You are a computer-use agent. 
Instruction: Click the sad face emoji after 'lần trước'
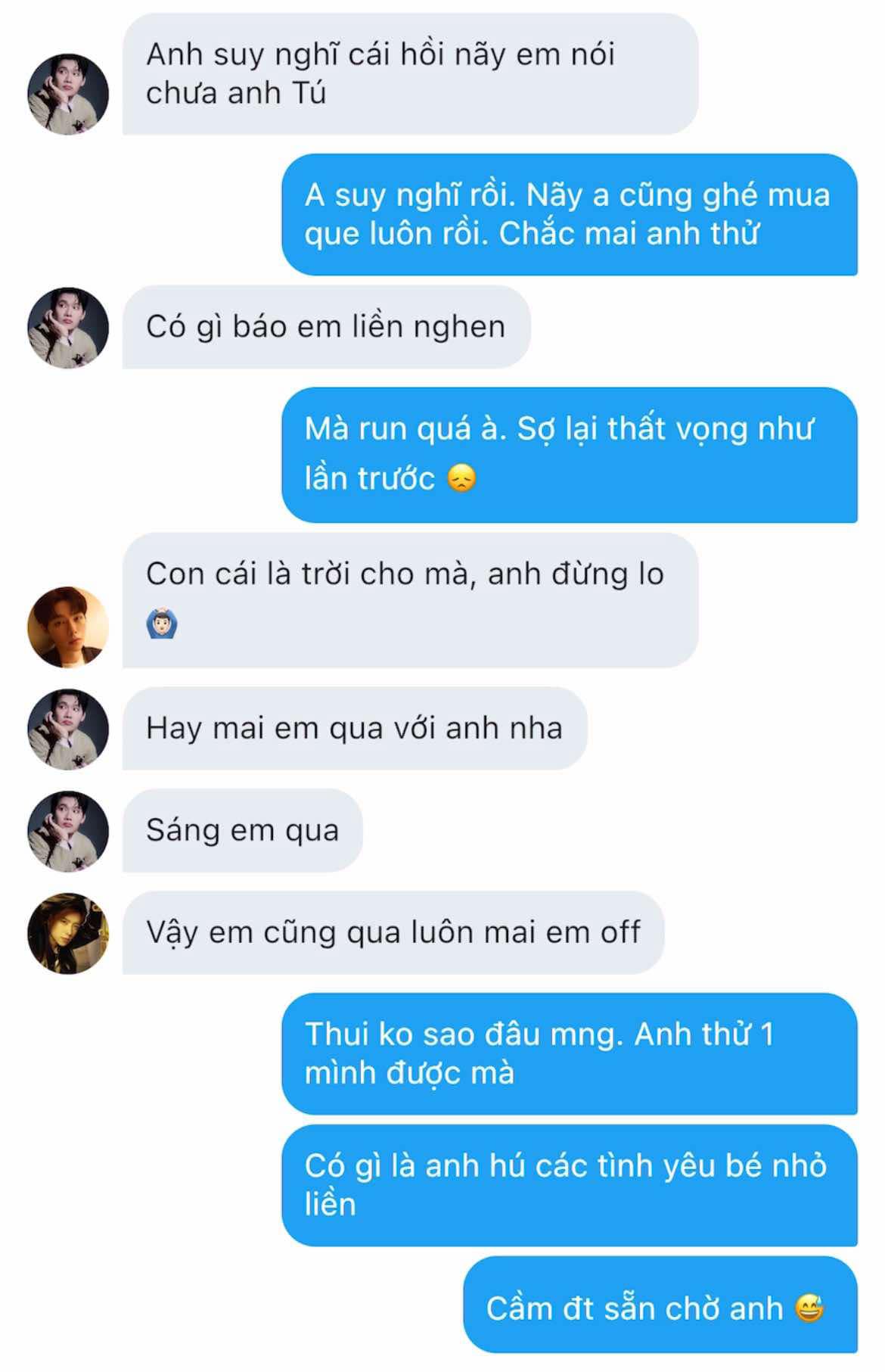point(462,478)
